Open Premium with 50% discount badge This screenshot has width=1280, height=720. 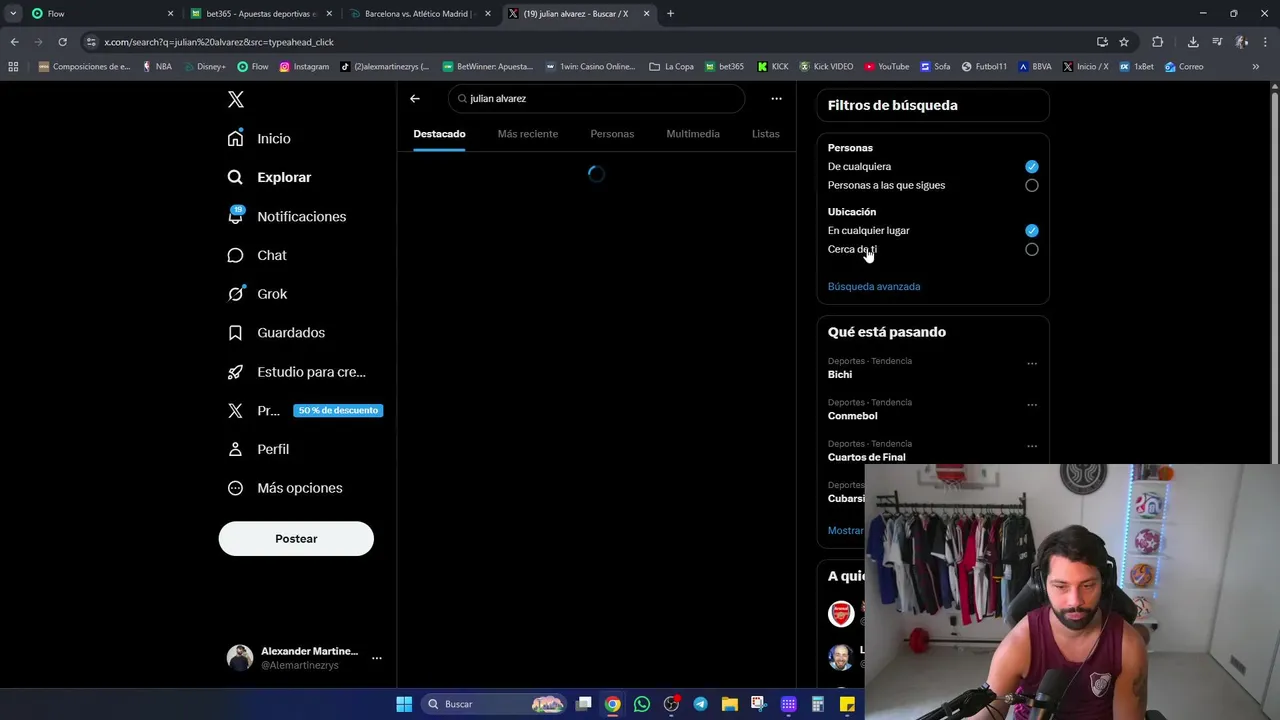pyautogui.click(x=304, y=410)
